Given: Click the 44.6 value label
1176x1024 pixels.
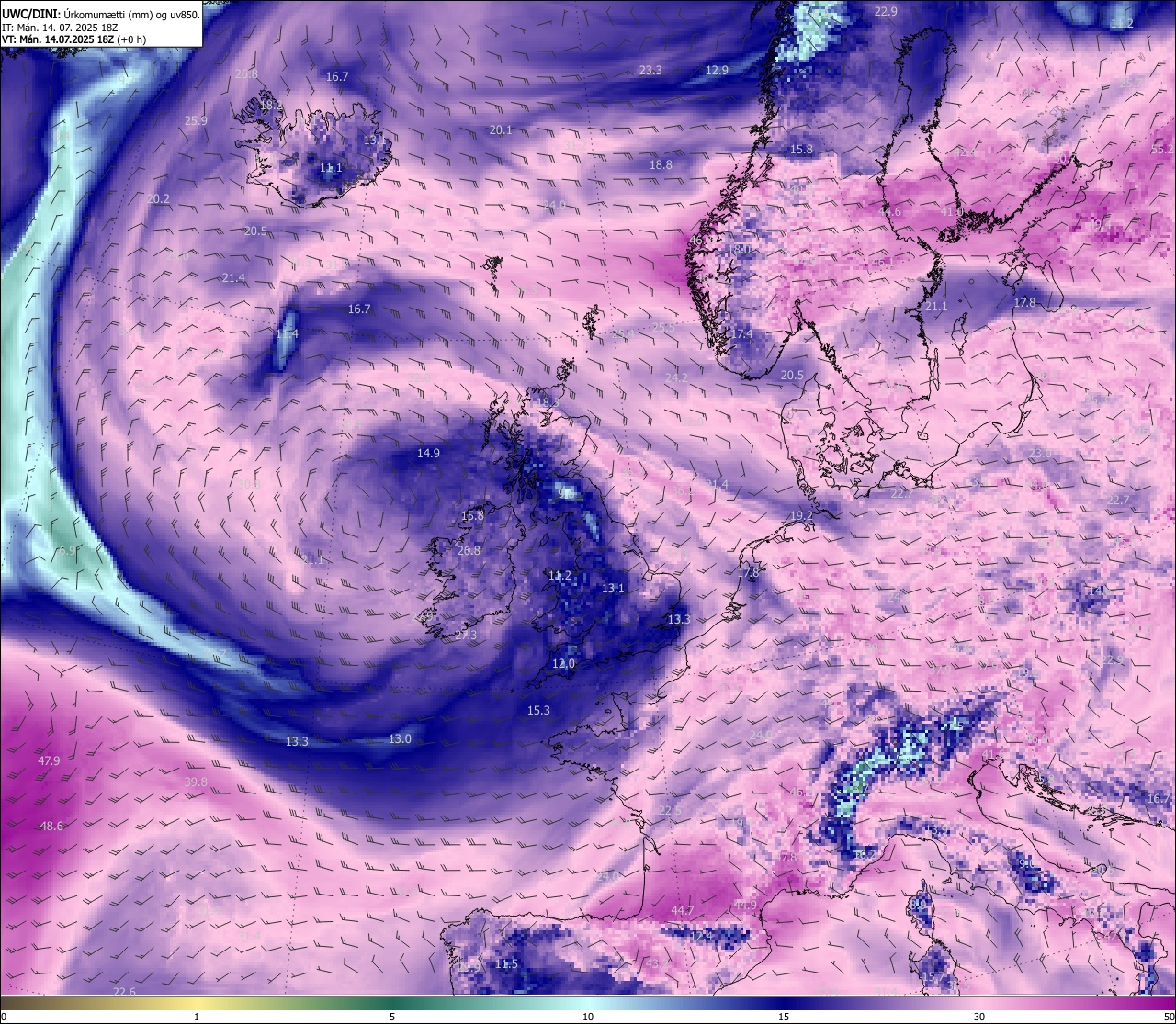Looking at the screenshot, I should pos(889,212).
